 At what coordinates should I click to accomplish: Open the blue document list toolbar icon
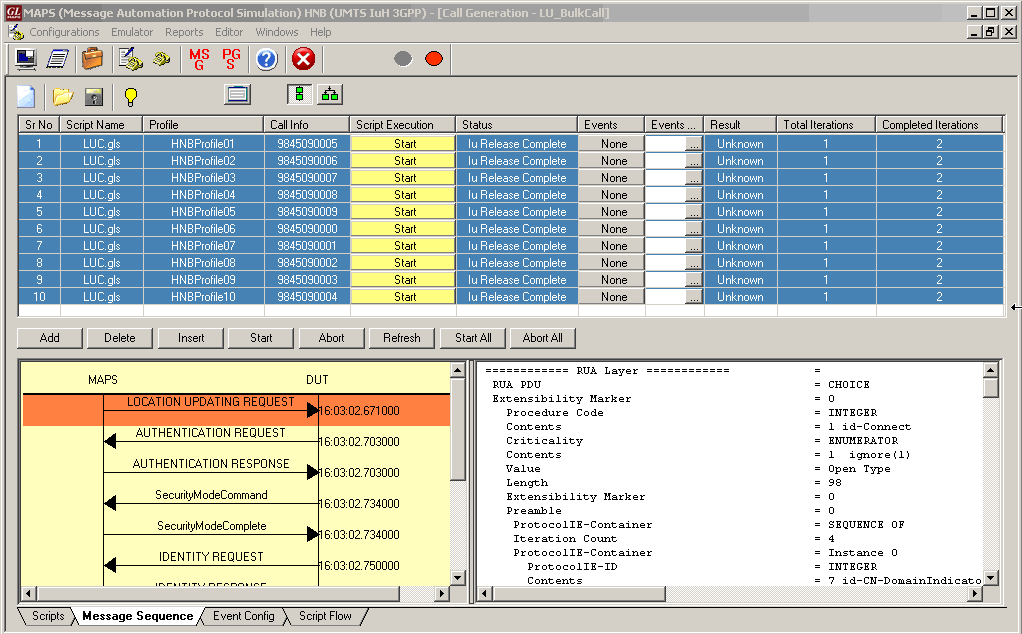58,59
